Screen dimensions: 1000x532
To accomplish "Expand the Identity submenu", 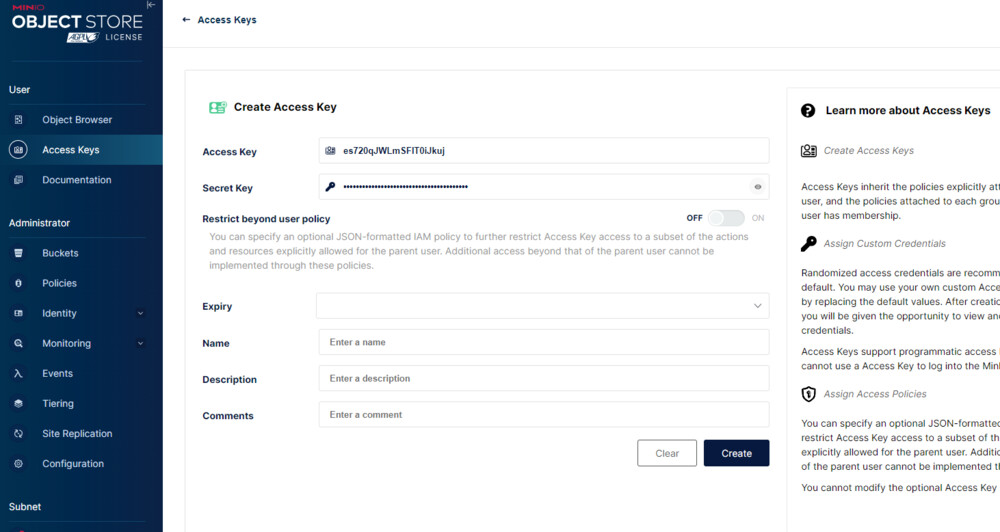I will [140, 313].
